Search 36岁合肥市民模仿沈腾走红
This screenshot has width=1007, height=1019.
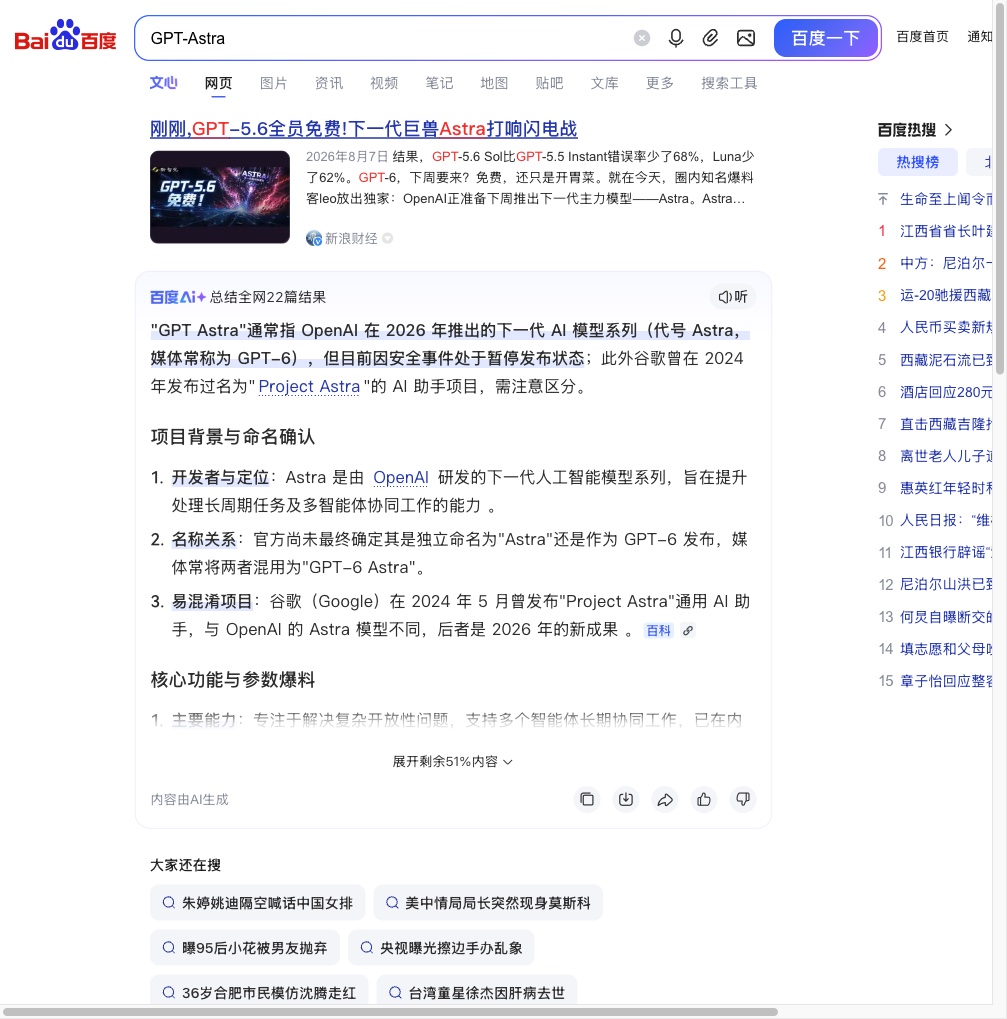(x=259, y=992)
